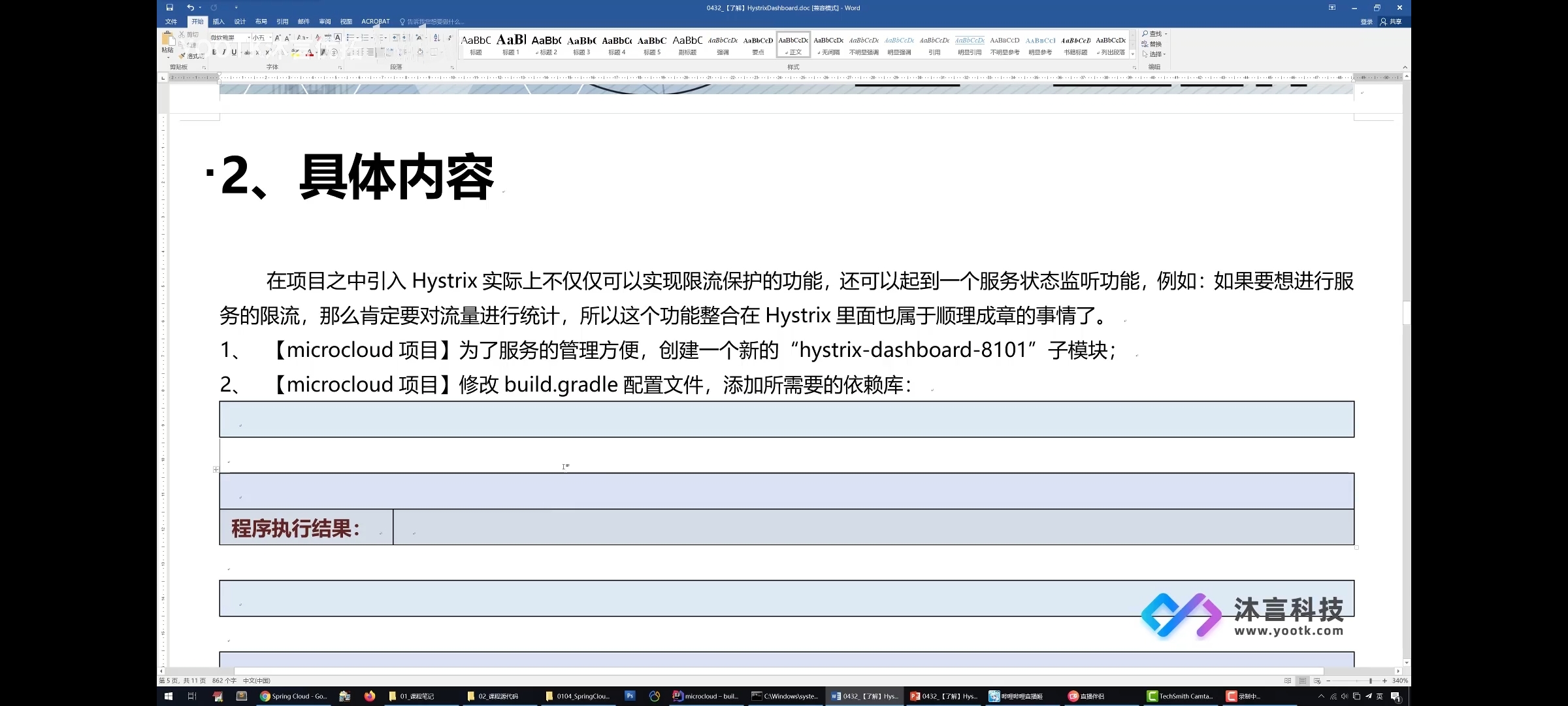Click the zoom slider handle
This screenshot has height=706, width=1568.
(x=1371, y=681)
